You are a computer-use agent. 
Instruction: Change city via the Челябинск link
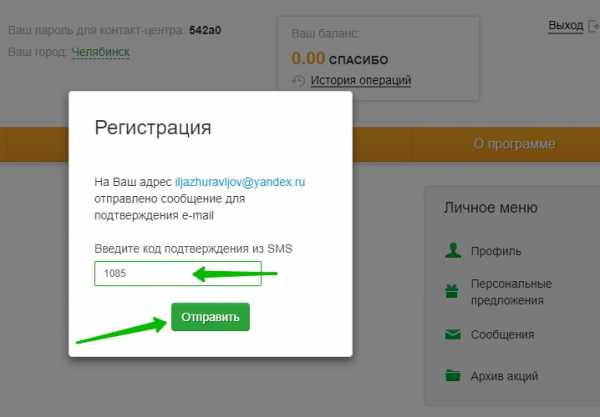[x=100, y=51]
